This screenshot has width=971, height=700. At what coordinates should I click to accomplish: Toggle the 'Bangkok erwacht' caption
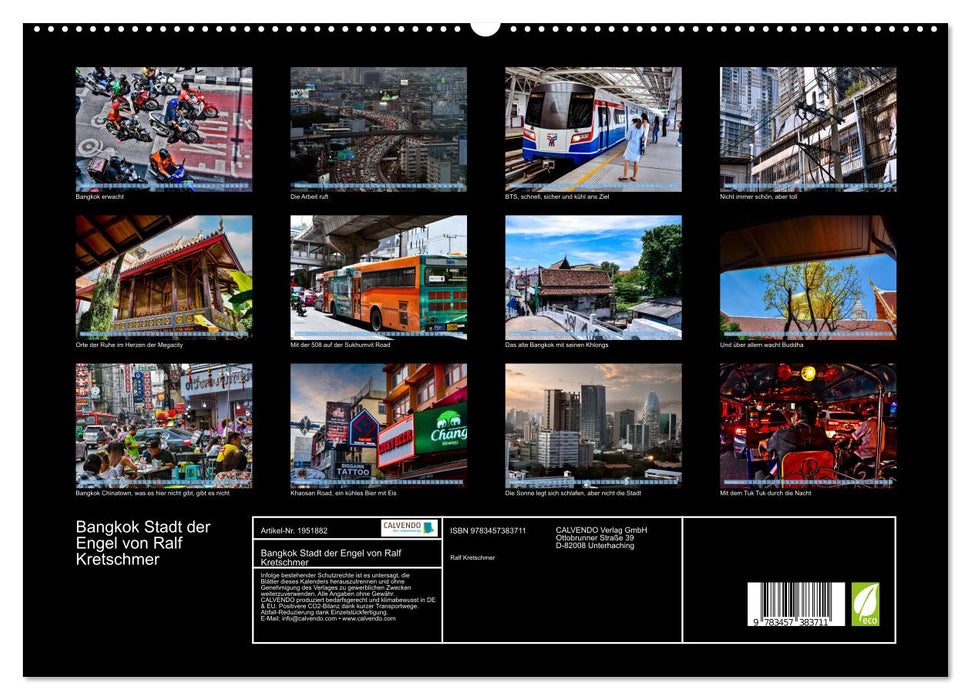point(101,197)
